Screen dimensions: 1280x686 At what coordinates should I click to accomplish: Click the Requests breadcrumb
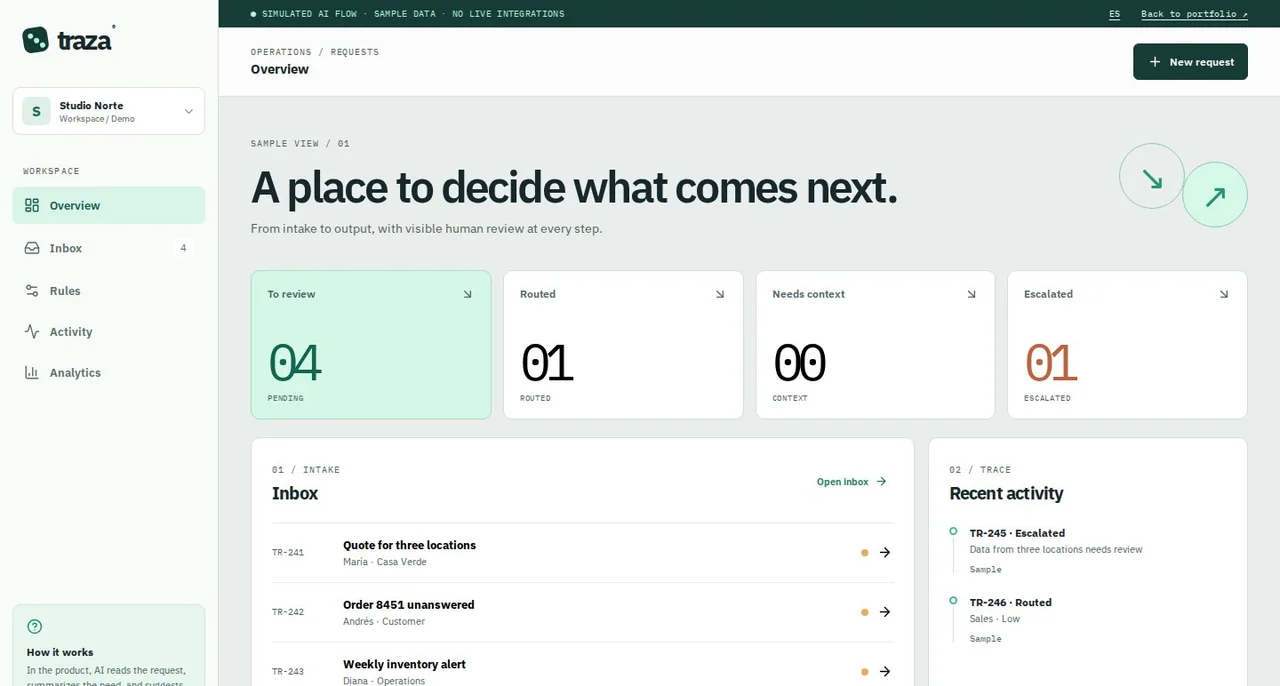coord(355,52)
